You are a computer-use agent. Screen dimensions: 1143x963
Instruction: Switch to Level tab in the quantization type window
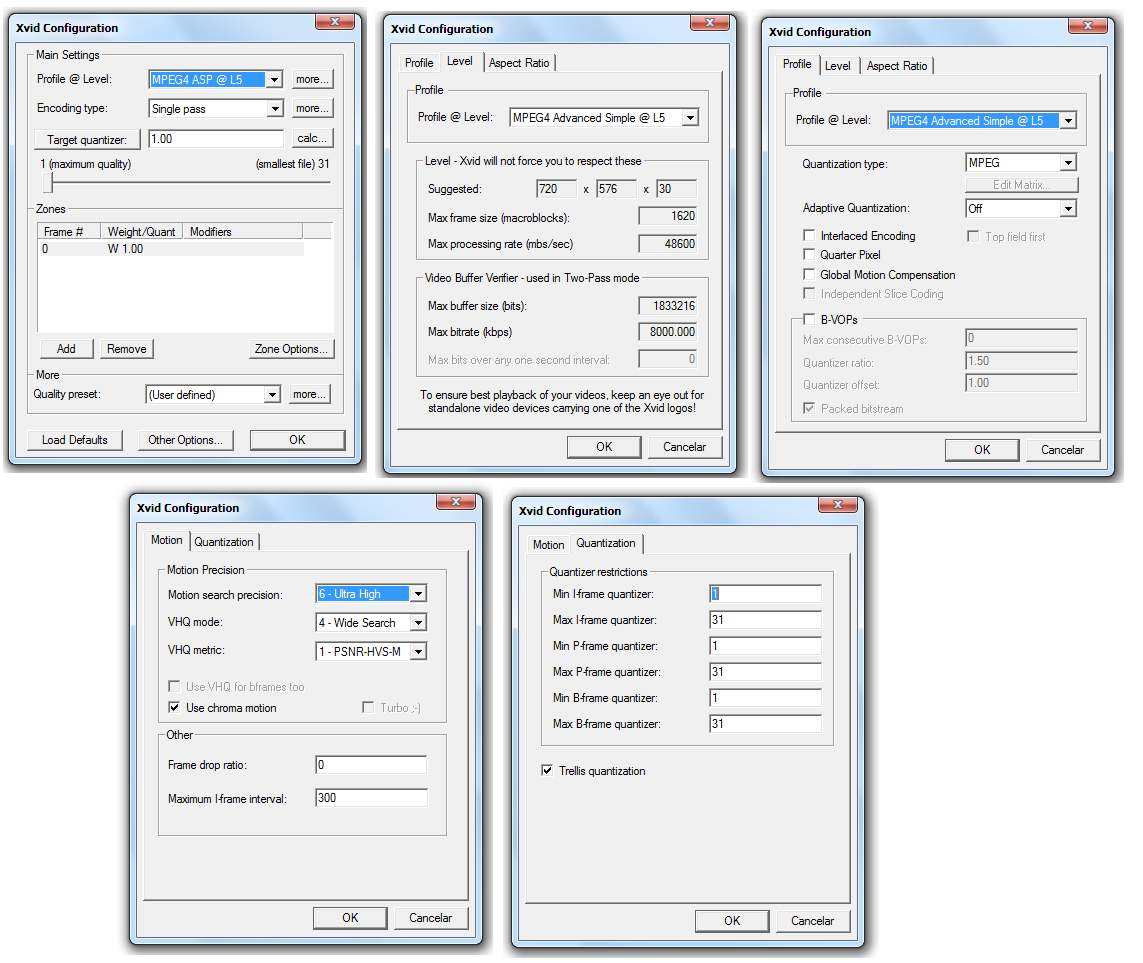(x=838, y=66)
